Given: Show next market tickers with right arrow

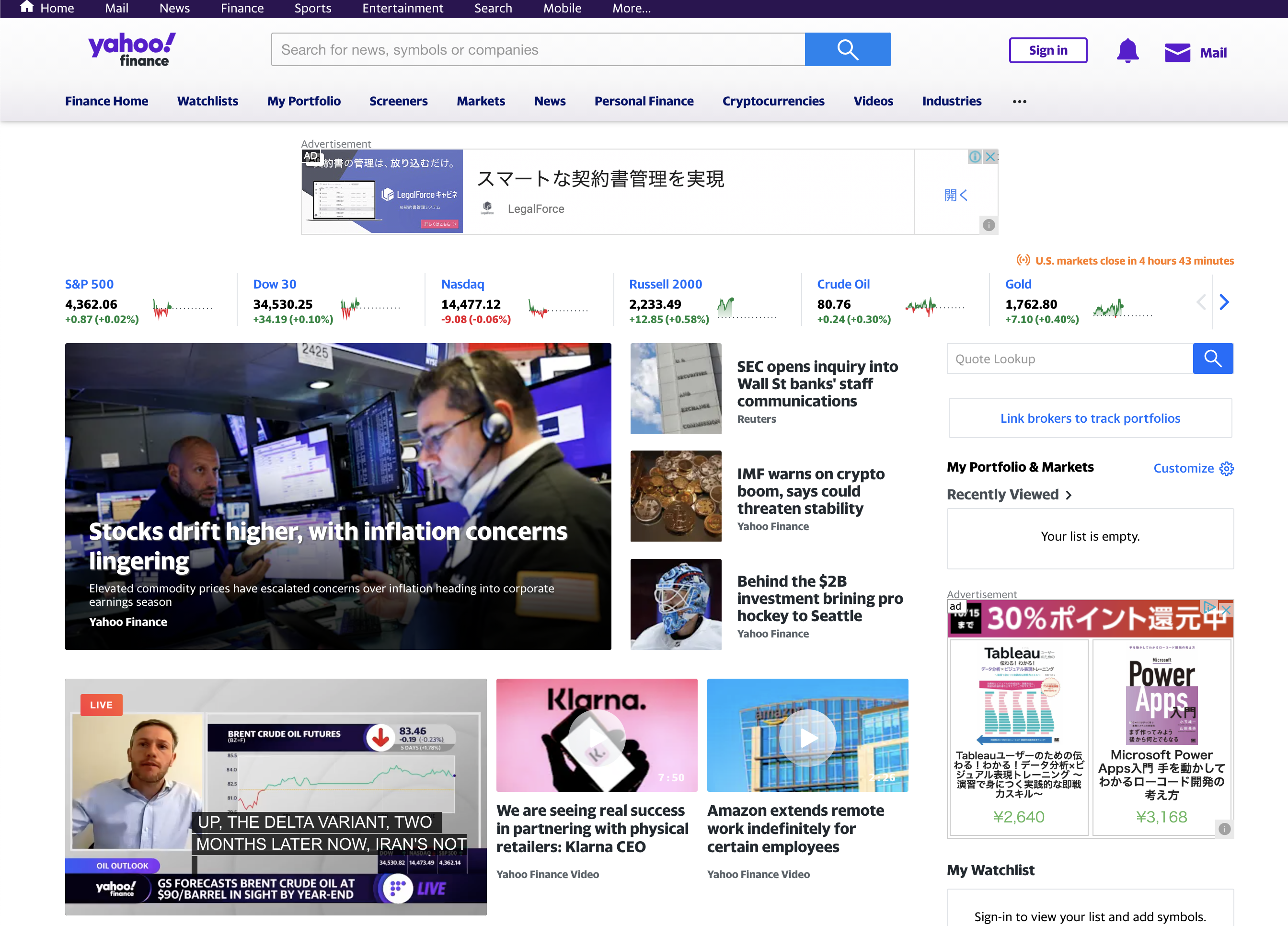Looking at the screenshot, I should click(x=1224, y=302).
